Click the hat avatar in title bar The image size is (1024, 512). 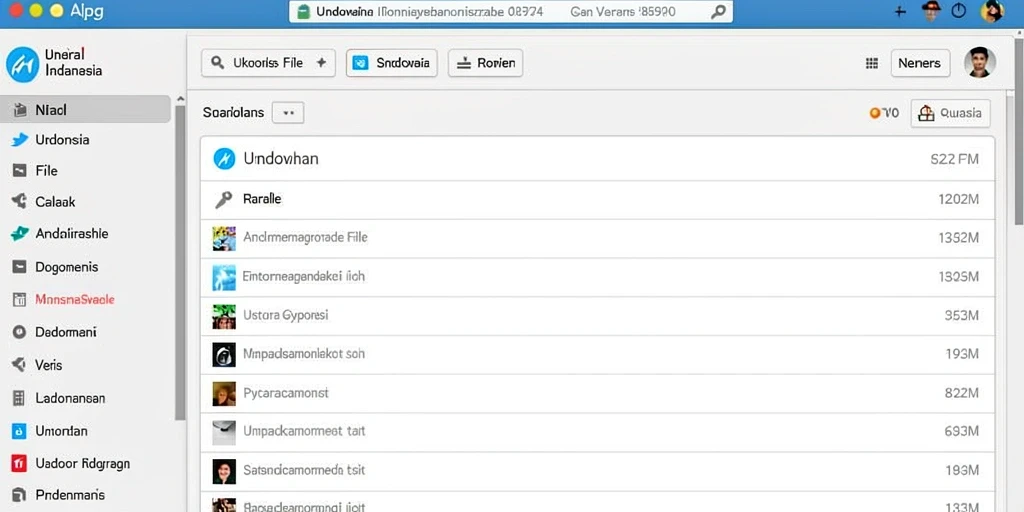[x=931, y=10]
